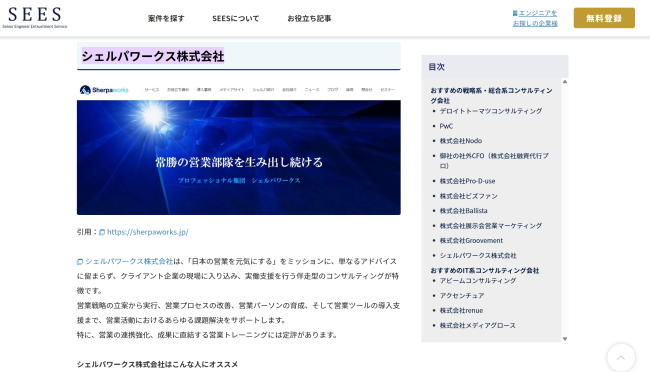Click the Sherpaworks website screenshot image
650x372 pixels.
click(238, 148)
